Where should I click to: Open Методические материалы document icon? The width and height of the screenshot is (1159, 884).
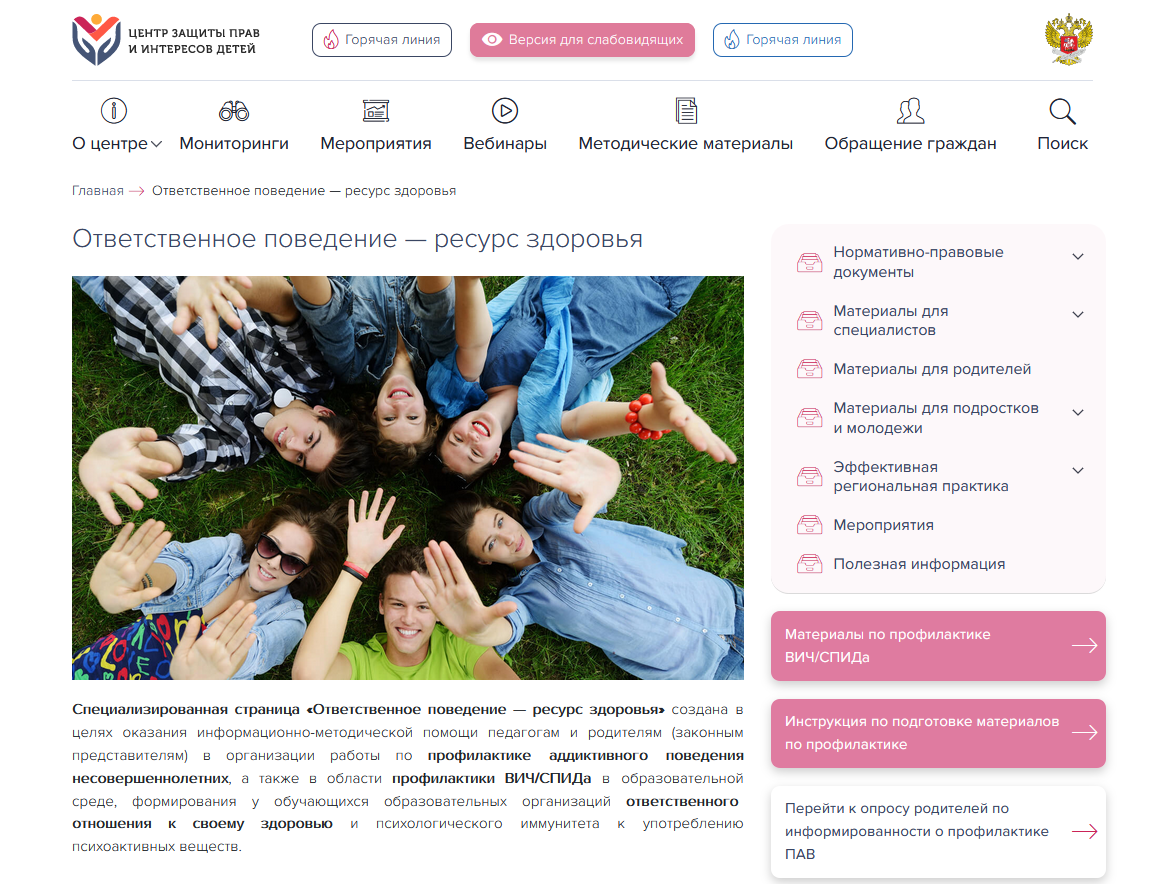click(x=685, y=110)
